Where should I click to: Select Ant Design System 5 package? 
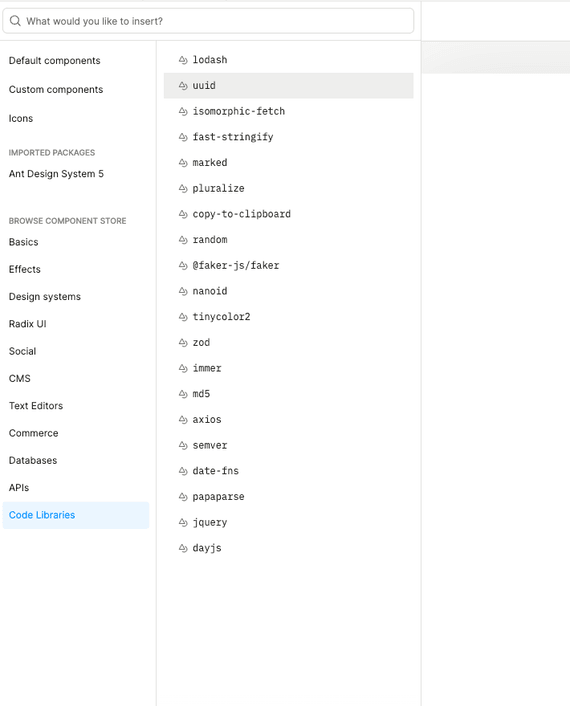tap(56, 174)
